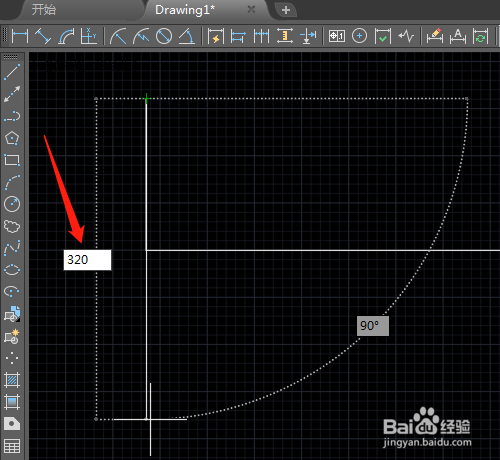Open the Tolerance tool
500x460 pixels.
pos(337,36)
